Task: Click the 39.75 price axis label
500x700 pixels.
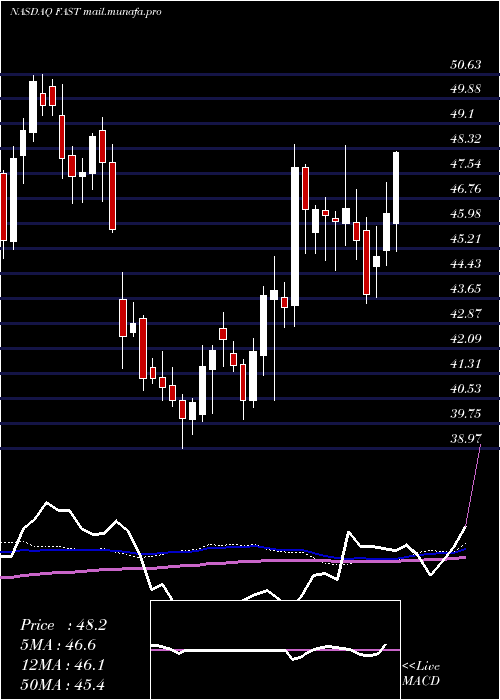Action: click(466, 415)
